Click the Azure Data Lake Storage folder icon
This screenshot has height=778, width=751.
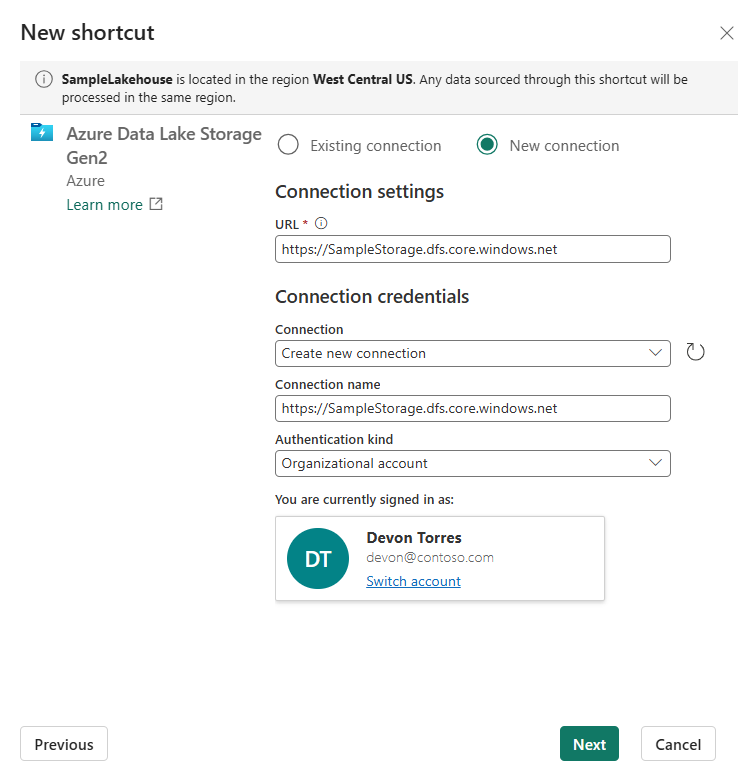42,133
